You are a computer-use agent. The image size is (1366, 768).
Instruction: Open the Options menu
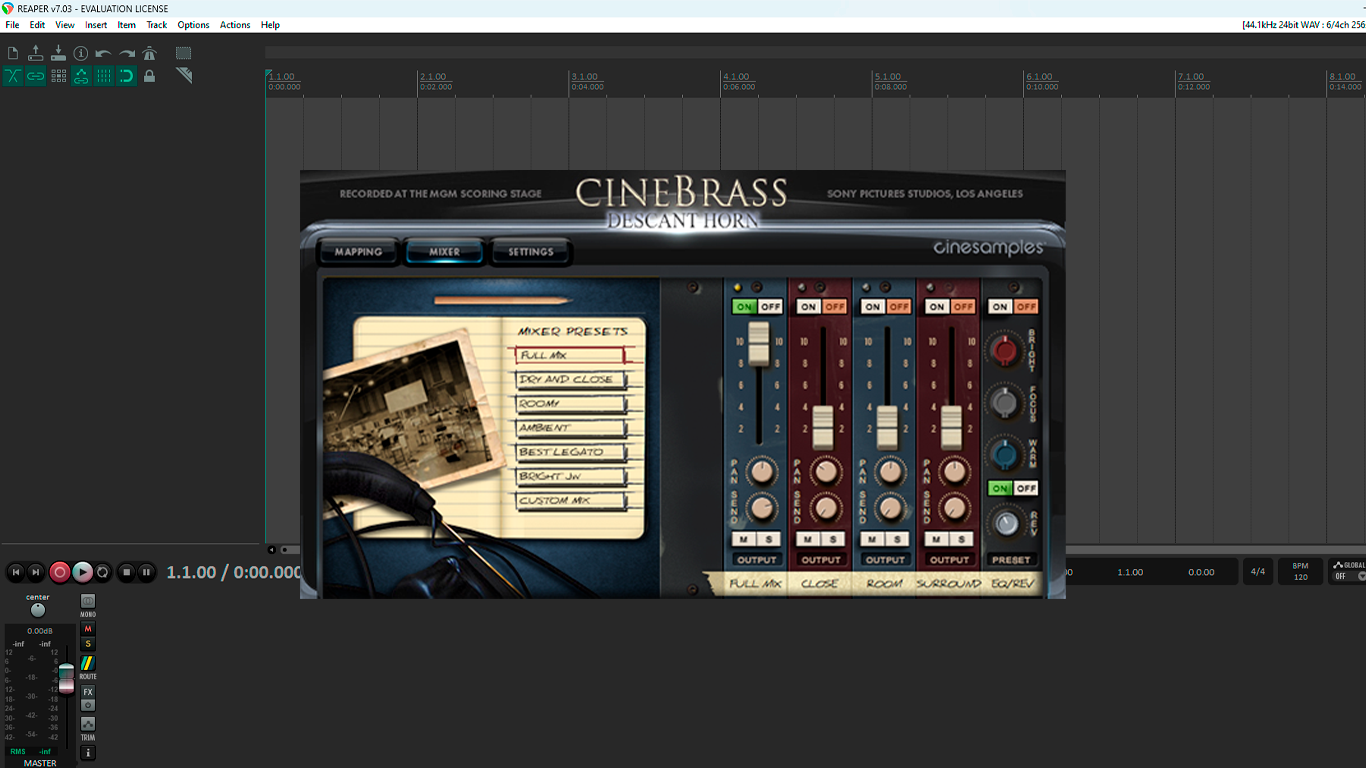[193, 25]
